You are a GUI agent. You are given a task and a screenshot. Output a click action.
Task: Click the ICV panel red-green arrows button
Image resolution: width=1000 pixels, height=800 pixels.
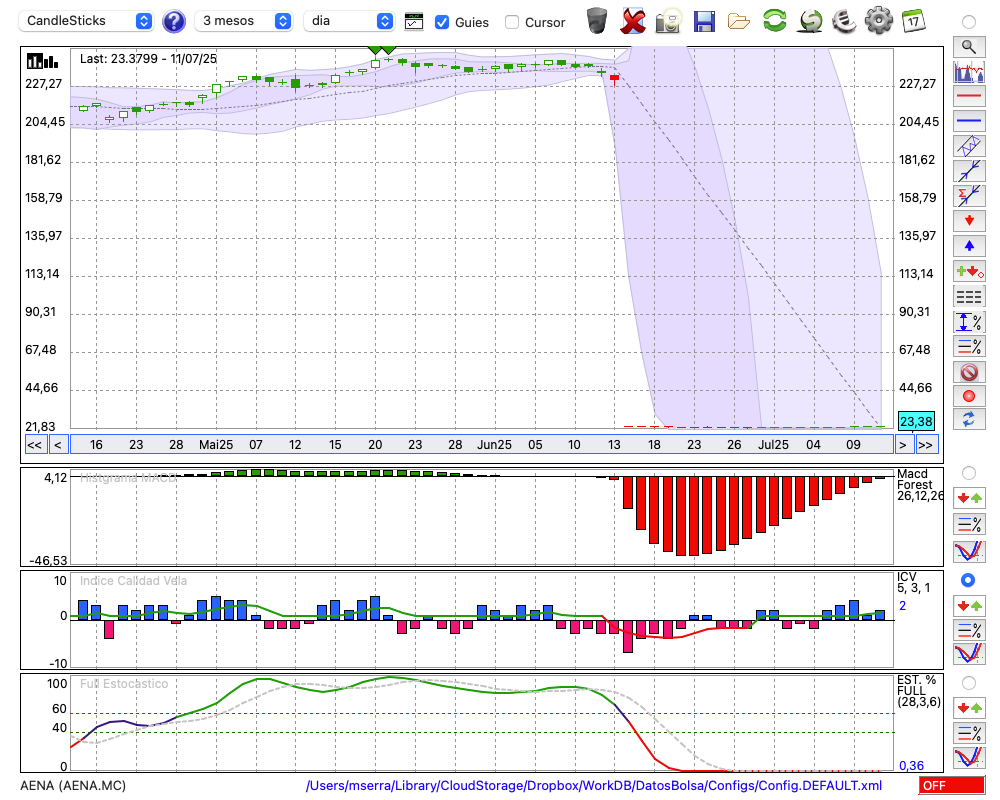coord(969,605)
